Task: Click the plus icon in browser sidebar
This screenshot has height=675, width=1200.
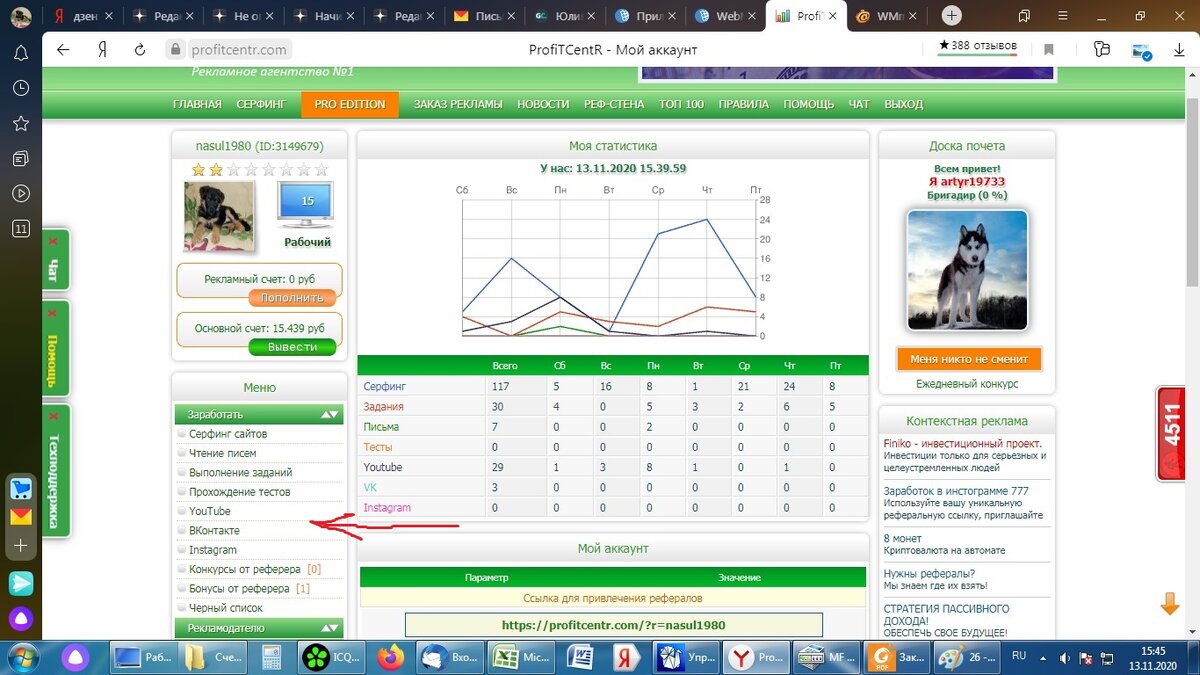Action: click(21, 546)
